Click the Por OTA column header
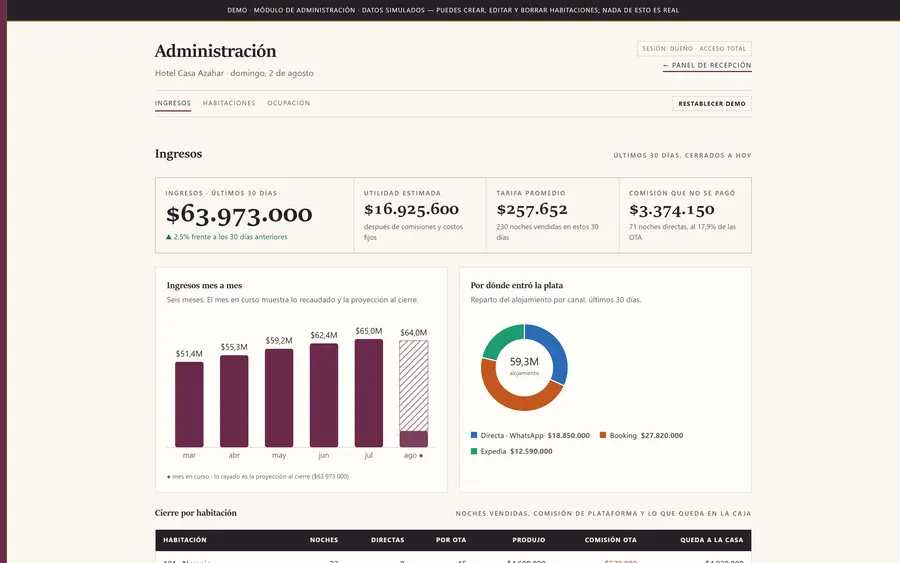Screen dimensions: 900x563 point(451,540)
